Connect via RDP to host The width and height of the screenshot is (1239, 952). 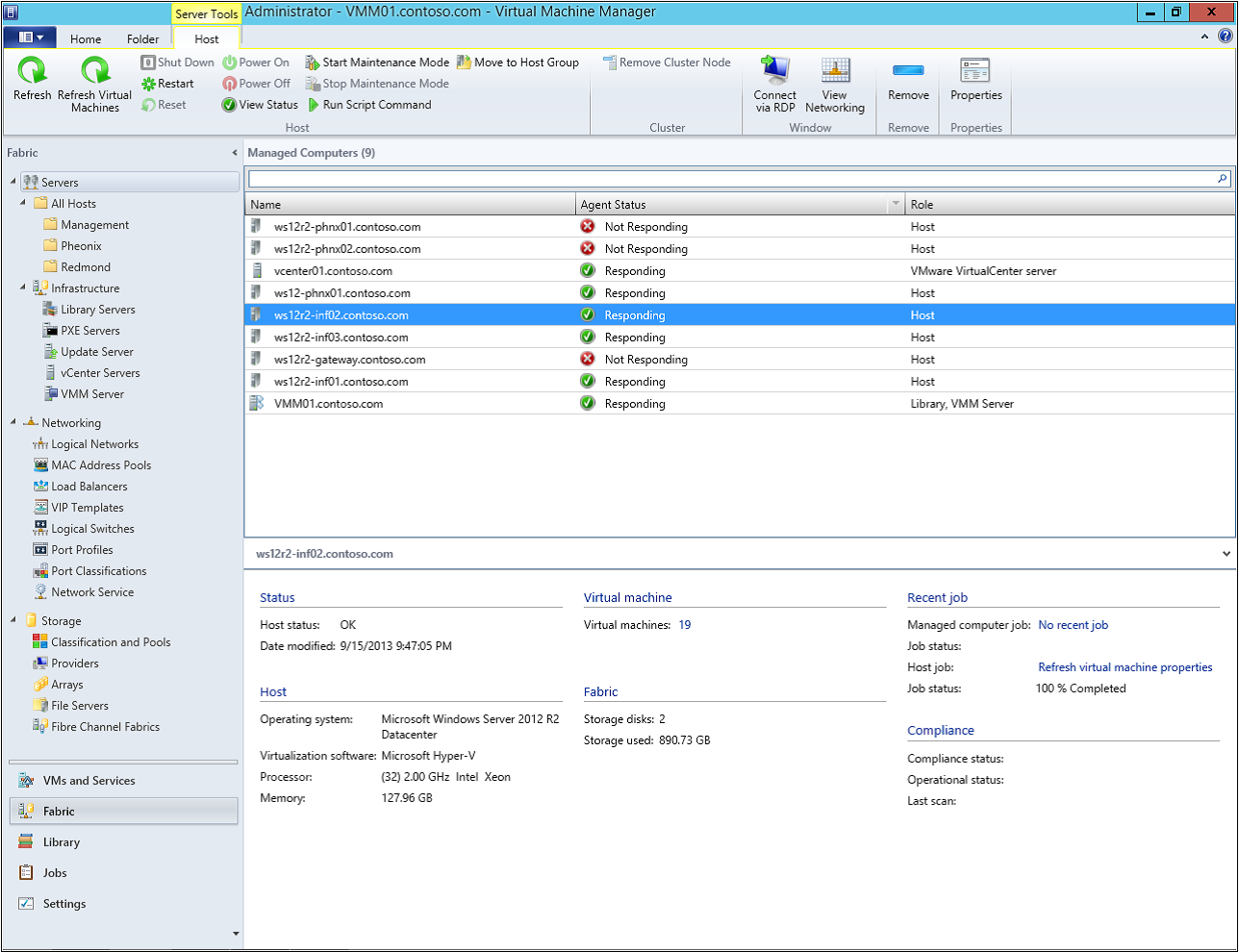pos(775,84)
